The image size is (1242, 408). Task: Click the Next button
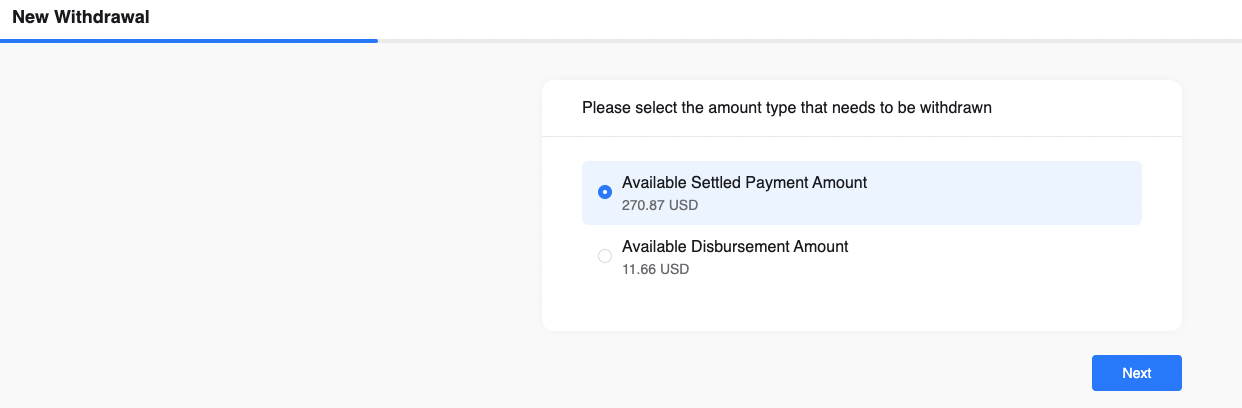click(x=1136, y=373)
